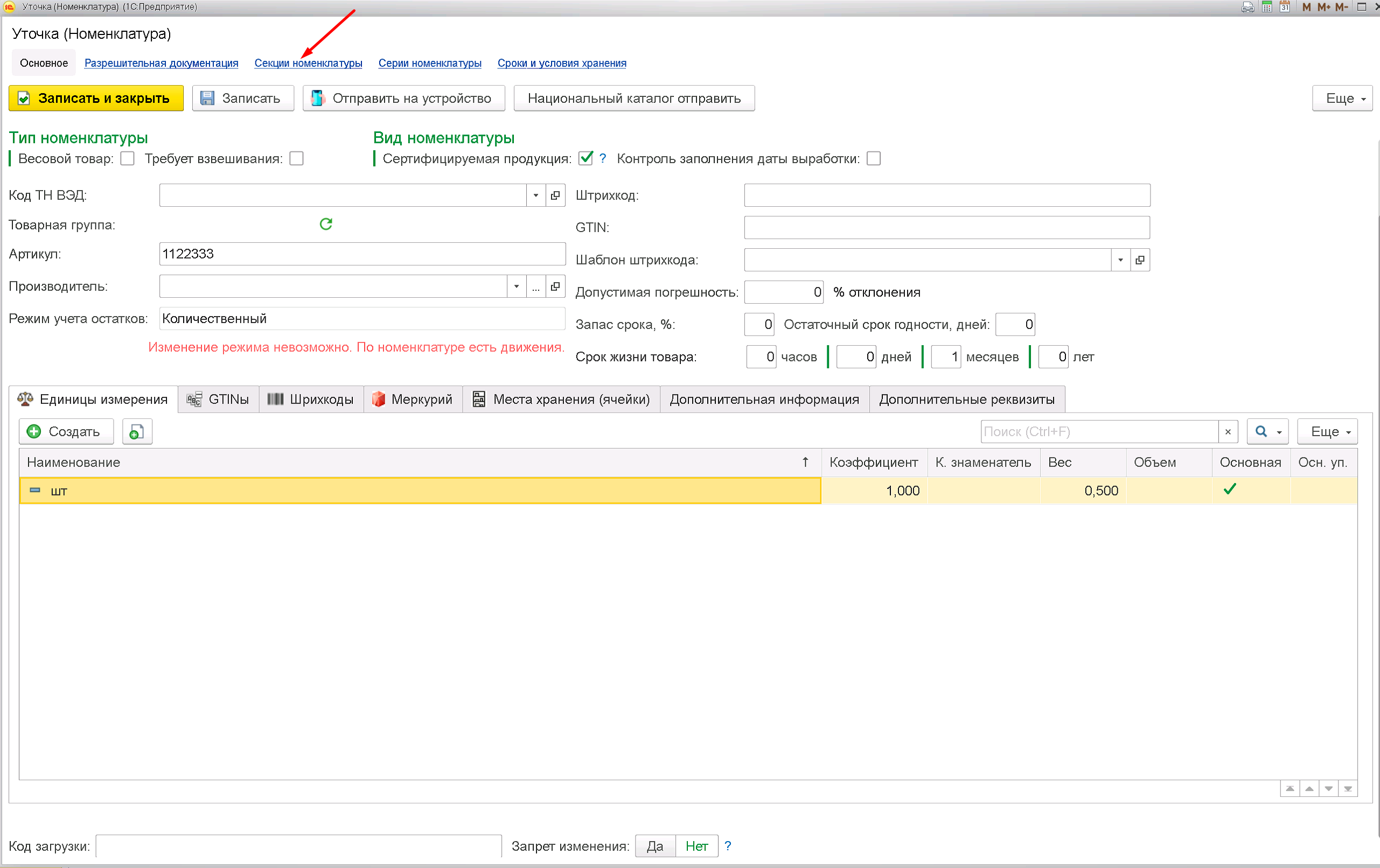Toggle Весовой товар checkbox
The image size is (1380, 868).
[x=127, y=159]
